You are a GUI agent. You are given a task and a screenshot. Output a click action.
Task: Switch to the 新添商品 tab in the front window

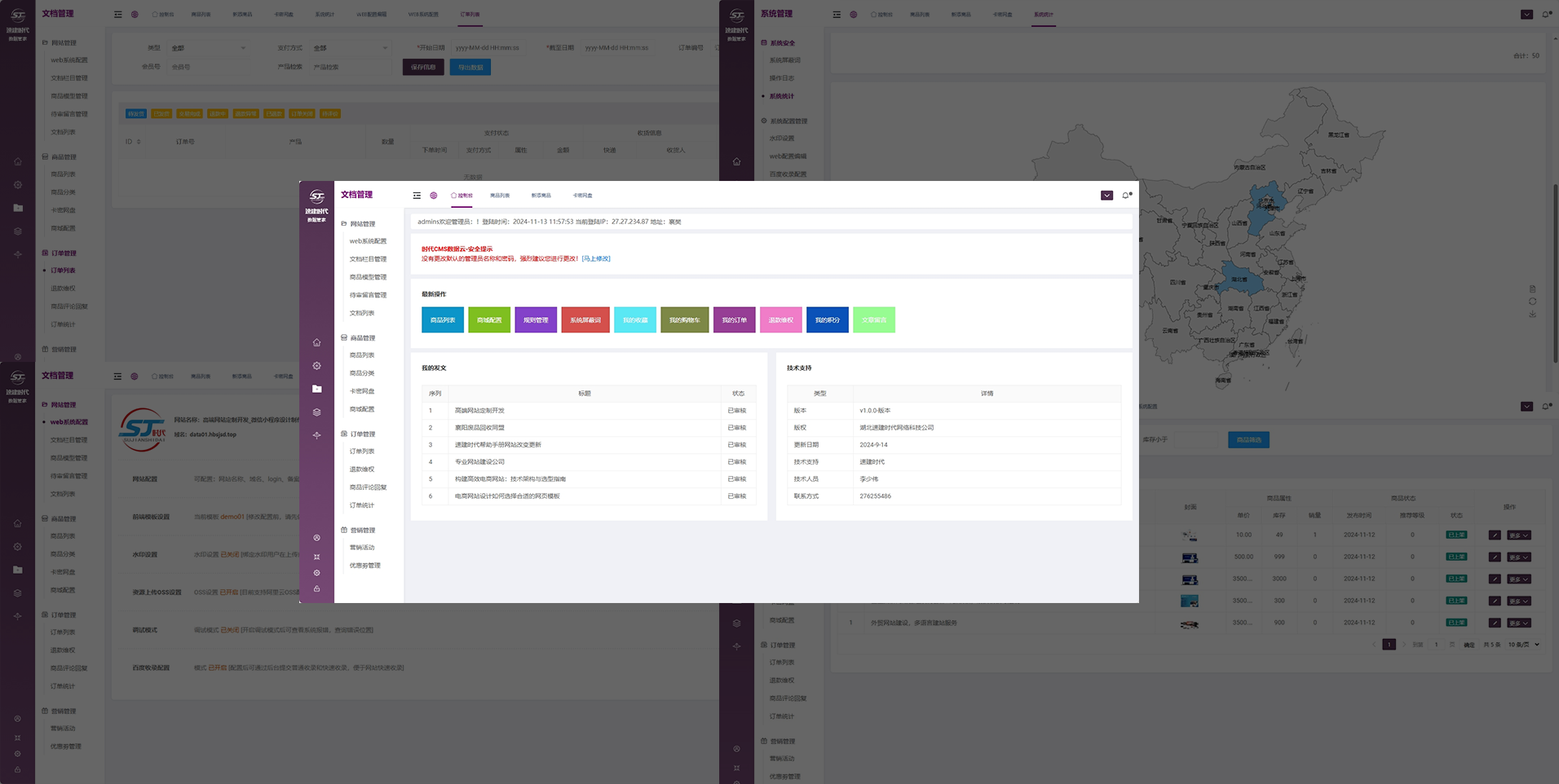[x=541, y=196]
